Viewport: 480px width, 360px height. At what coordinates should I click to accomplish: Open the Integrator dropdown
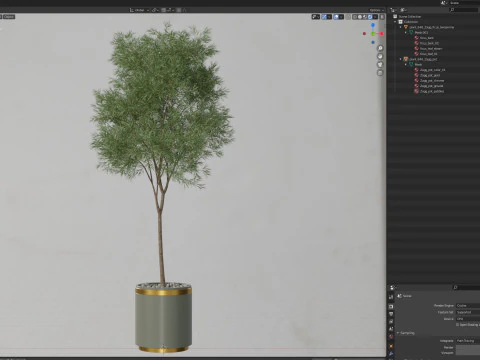point(468,341)
